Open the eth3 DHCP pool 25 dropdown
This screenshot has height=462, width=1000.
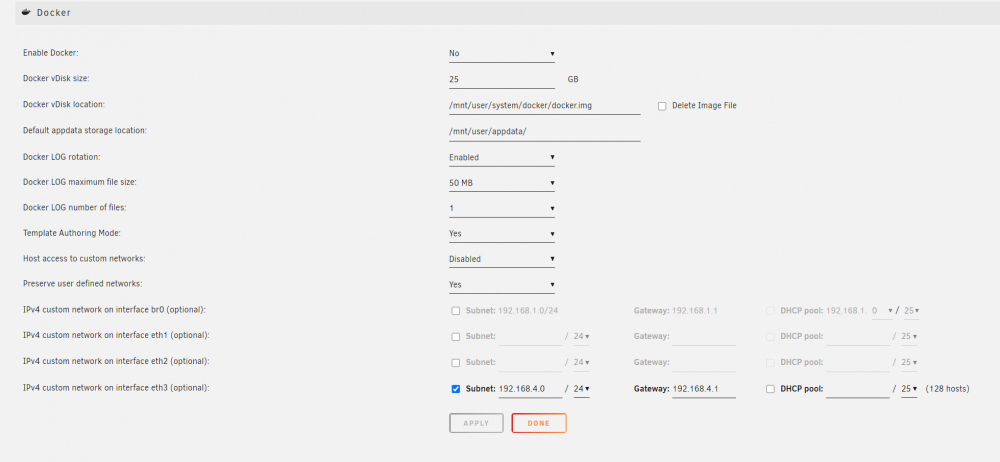click(909, 389)
